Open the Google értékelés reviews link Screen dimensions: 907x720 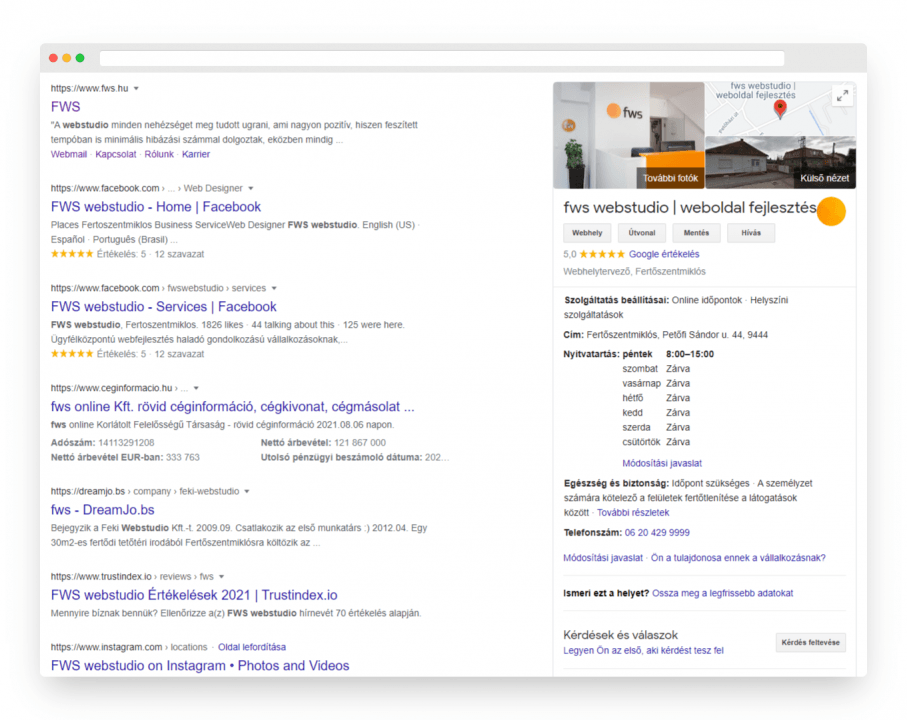tap(664, 254)
